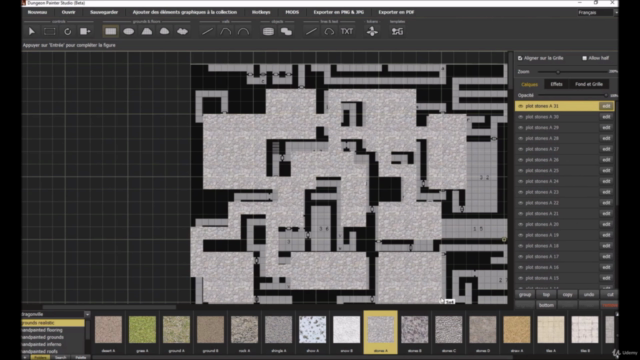Select the rounded blob floor tool
The width and height of the screenshot is (640, 360).
point(164,31)
